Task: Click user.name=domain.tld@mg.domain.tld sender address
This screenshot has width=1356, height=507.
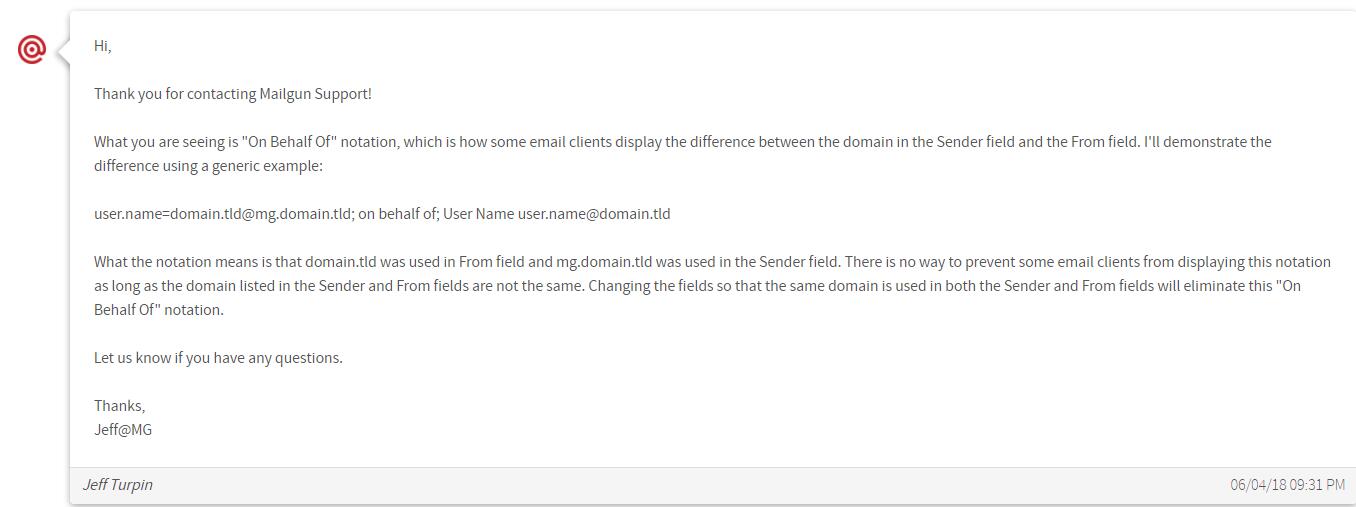Action: (223, 214)
